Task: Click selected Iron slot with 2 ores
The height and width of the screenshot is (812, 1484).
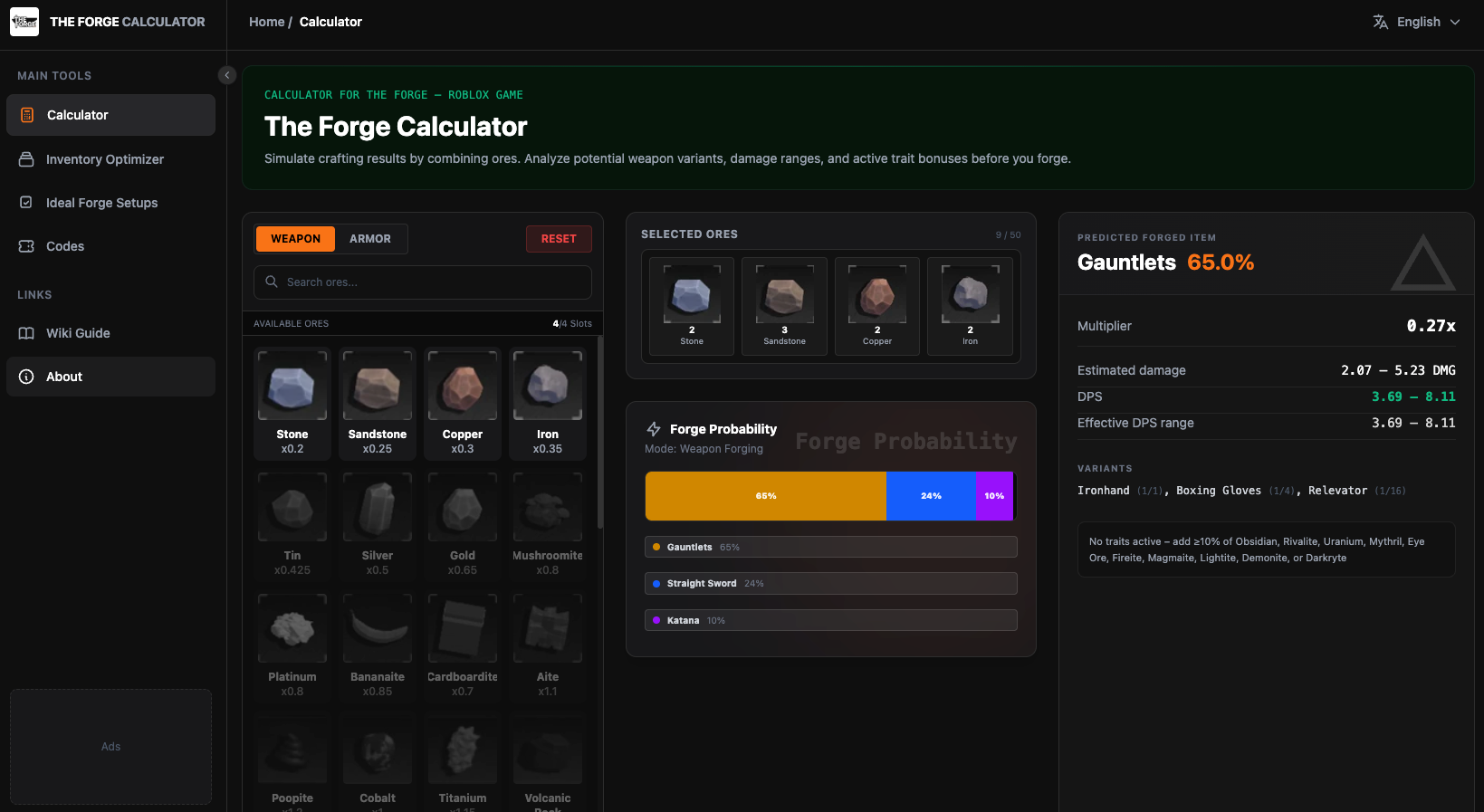Action: (x=970, y=306)
